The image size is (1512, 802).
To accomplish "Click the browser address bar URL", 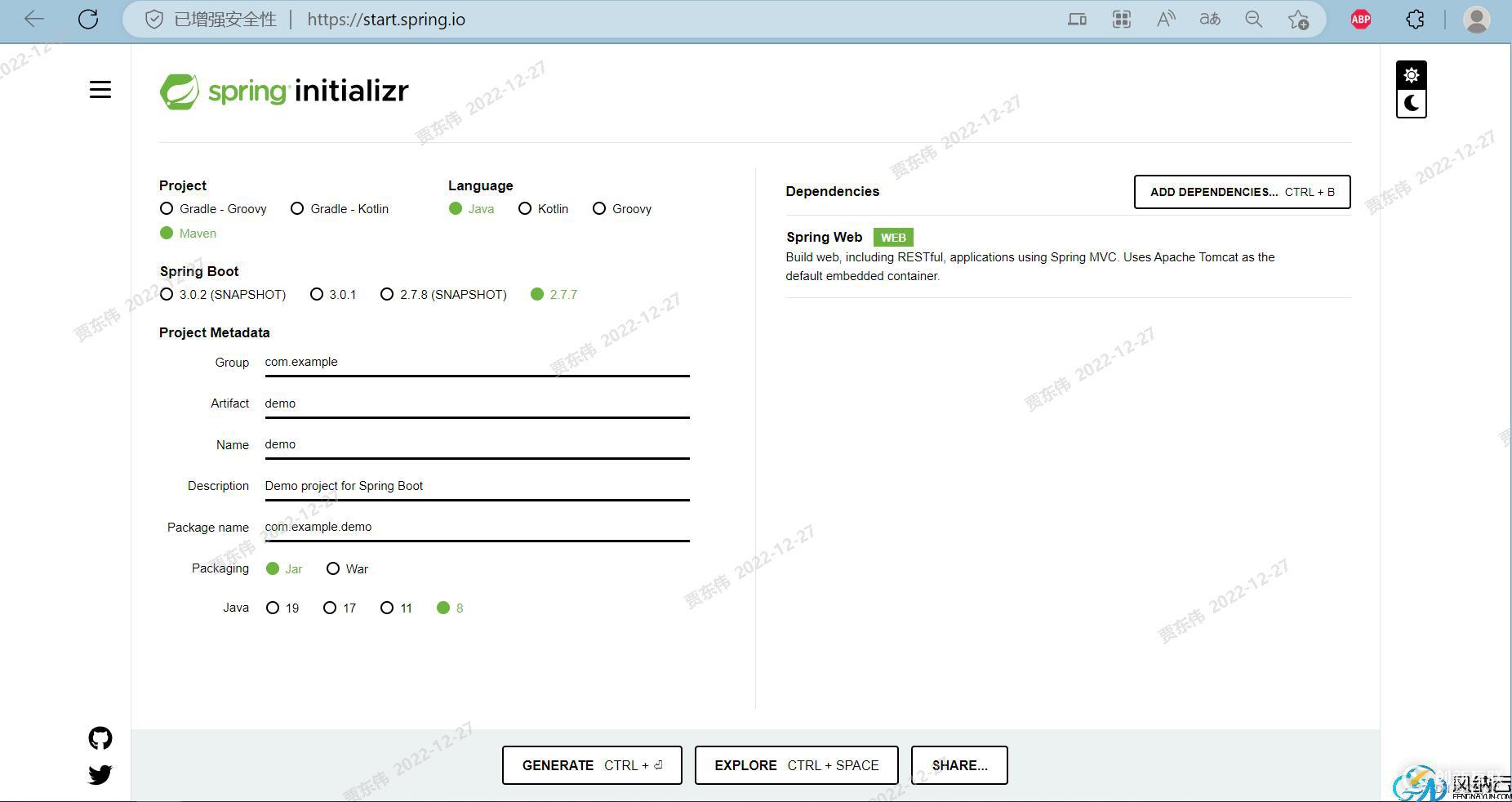I will (386, 20).
